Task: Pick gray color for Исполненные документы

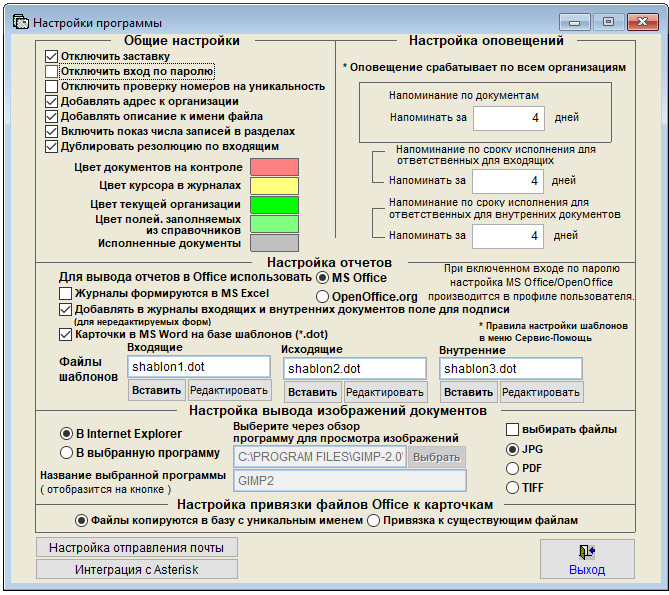Action: 274,243
